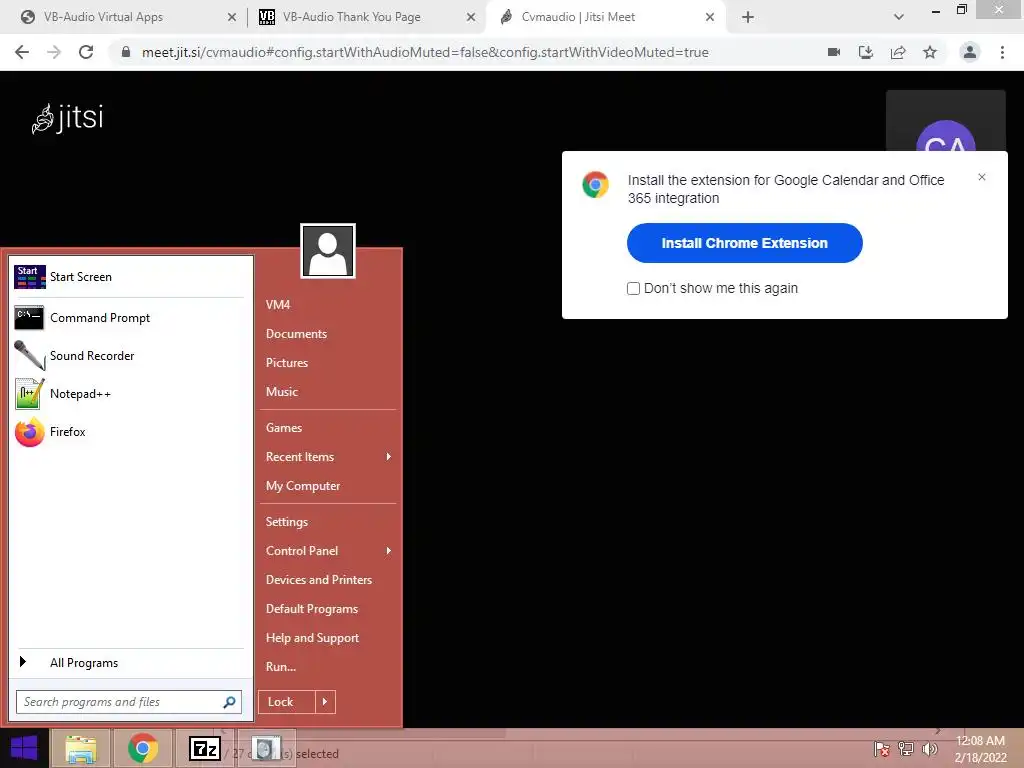Click search magnifier in Start menu
1024x768 pixels.
(x=229, y=702)
